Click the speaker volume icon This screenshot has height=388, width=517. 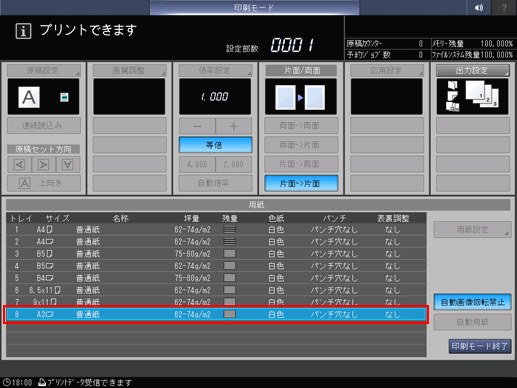point(478,7)
